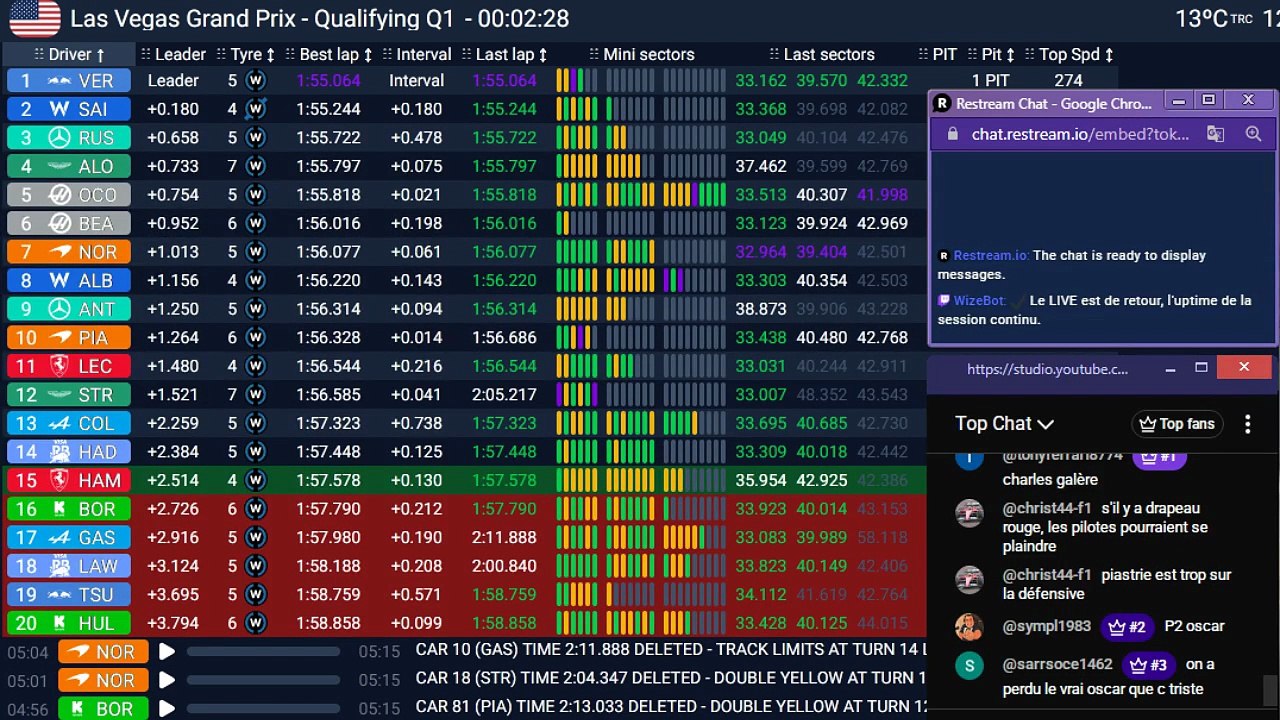Click VER best lap 1:55.064
The height and width of the screenshot is (720, 1280).
(x=328, y=80)
